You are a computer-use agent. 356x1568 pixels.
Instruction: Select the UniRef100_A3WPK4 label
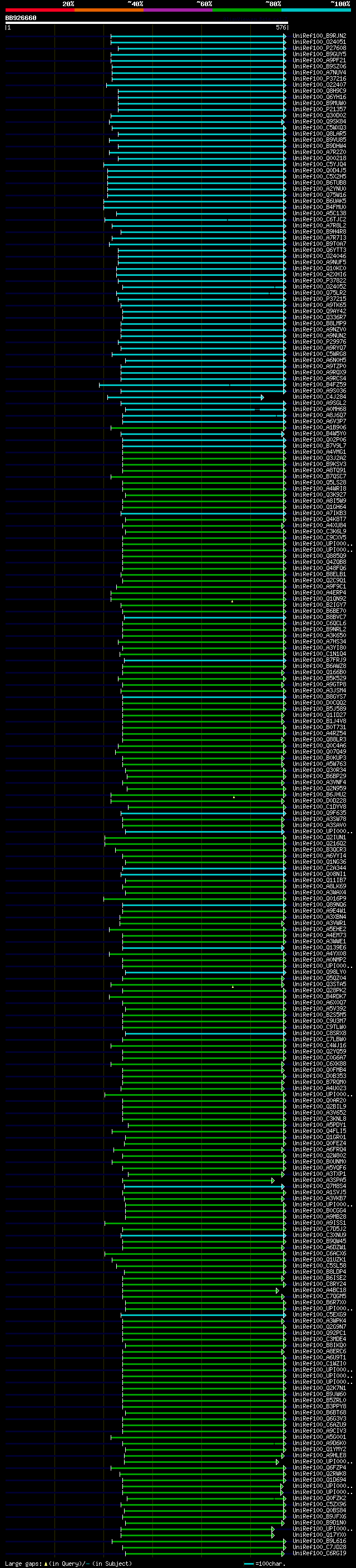[319, 1320]
